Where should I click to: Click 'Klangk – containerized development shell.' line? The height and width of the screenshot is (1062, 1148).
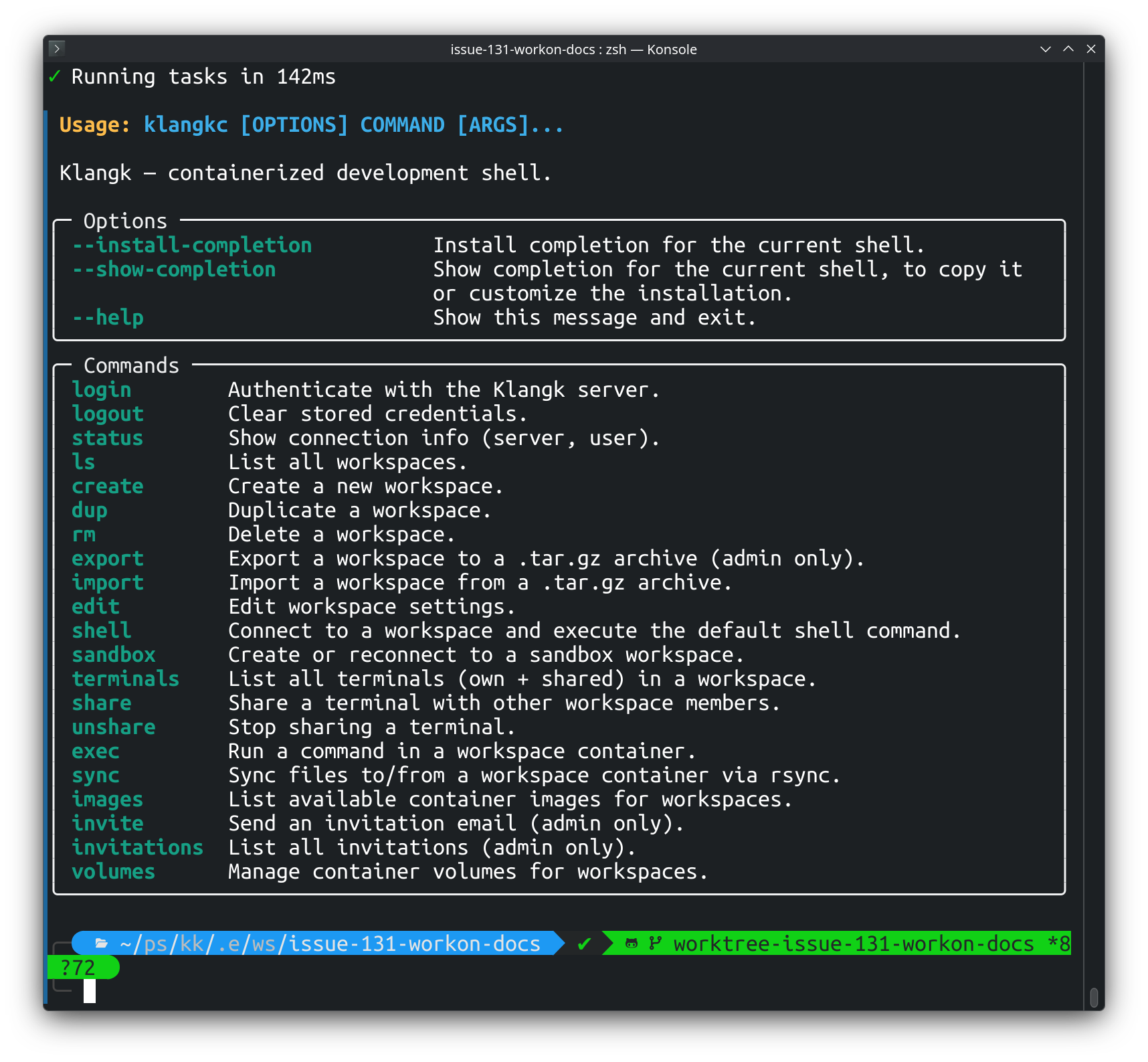pyautogui.click(x=306, y=173)
